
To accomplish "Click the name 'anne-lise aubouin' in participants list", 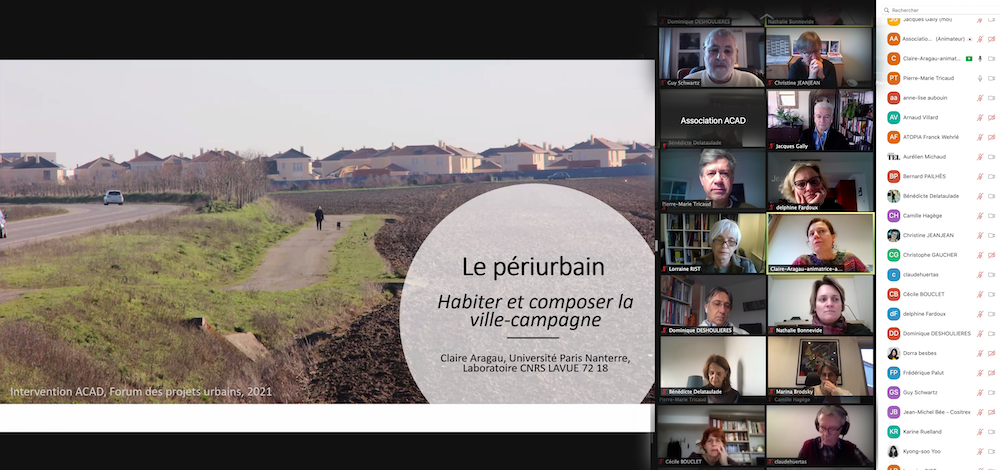I will [925, 98].
